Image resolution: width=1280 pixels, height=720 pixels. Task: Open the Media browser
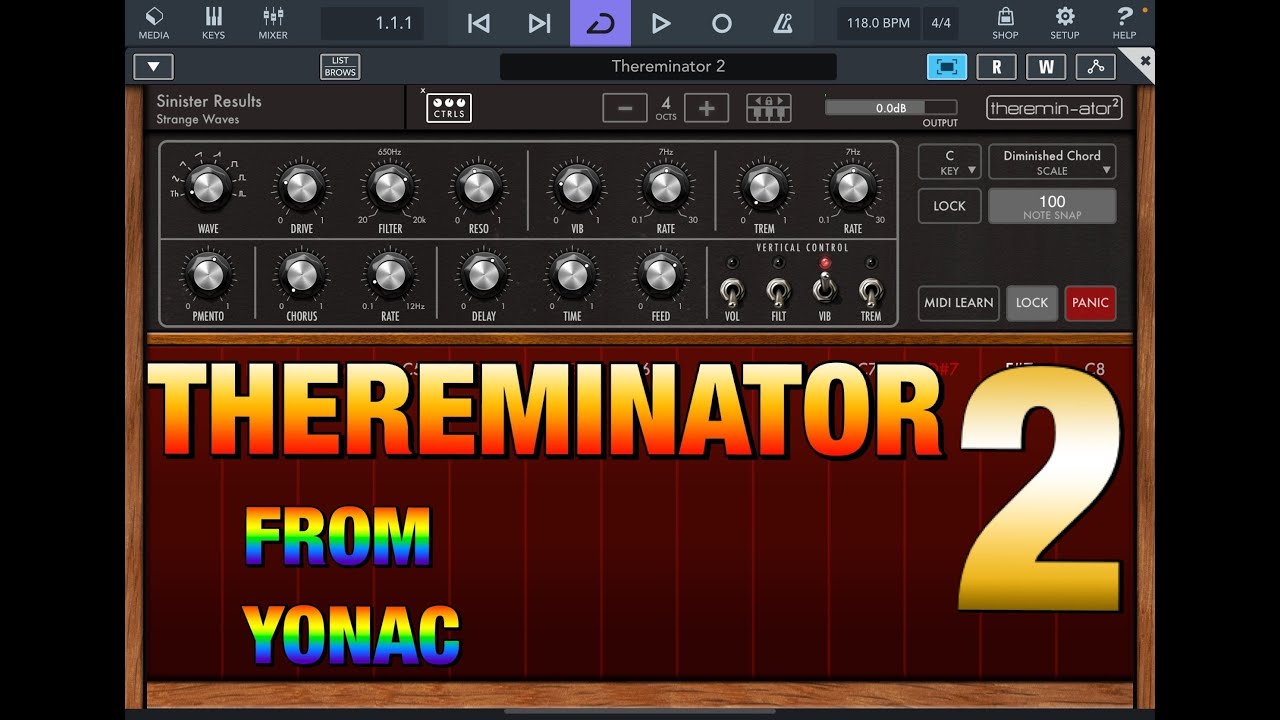[x=154, y=23]
